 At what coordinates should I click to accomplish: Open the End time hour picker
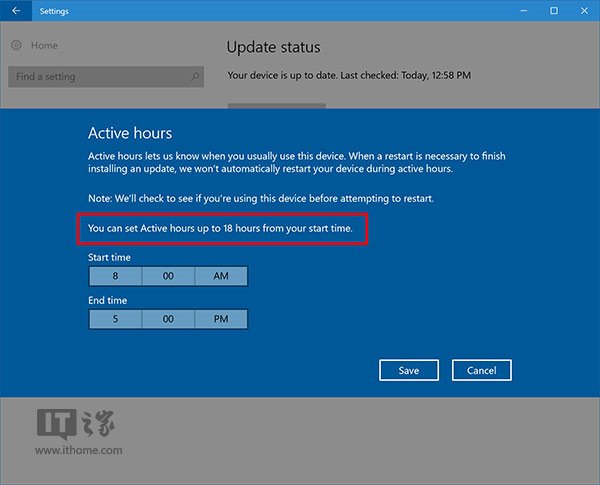115,319
